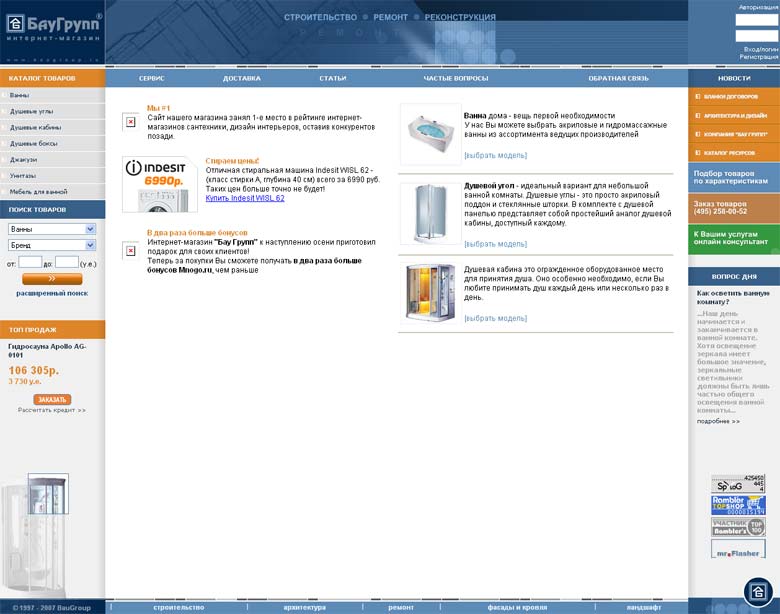Open the 'Как осветить ванную комнату?' heading
This screenshot has height=614, width=780.
click(x=733, y=298)
